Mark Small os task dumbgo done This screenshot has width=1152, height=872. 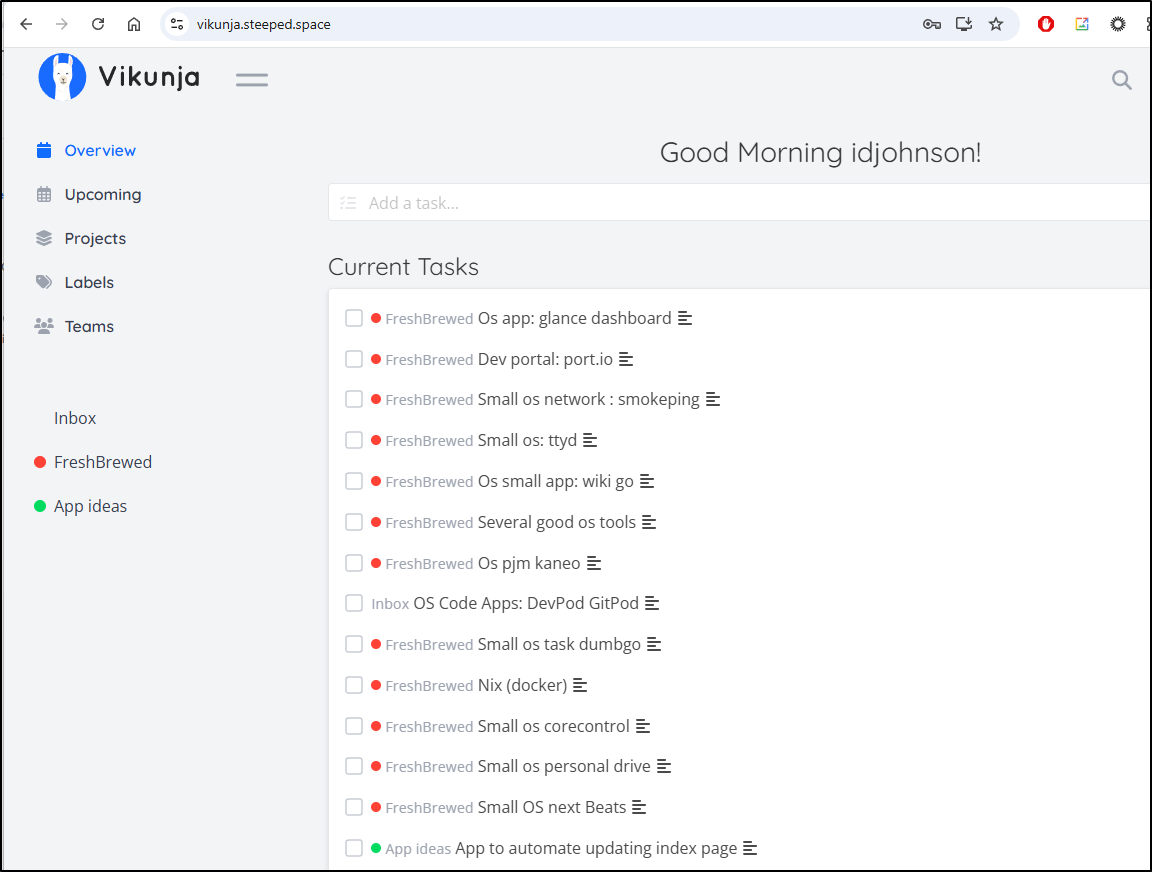click(x=354, y=644)
